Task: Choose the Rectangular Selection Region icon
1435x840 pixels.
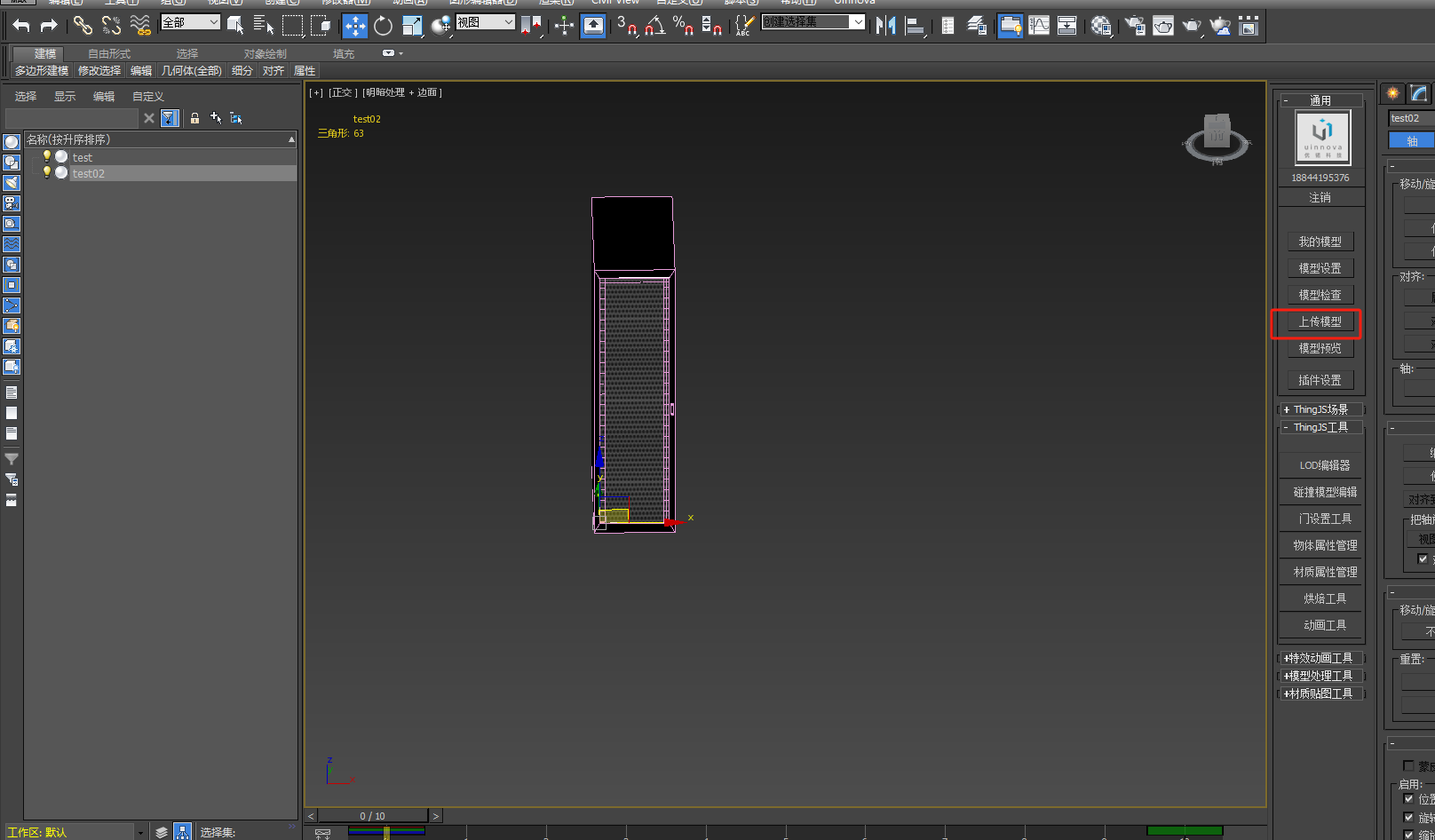Action: (292, 26)
